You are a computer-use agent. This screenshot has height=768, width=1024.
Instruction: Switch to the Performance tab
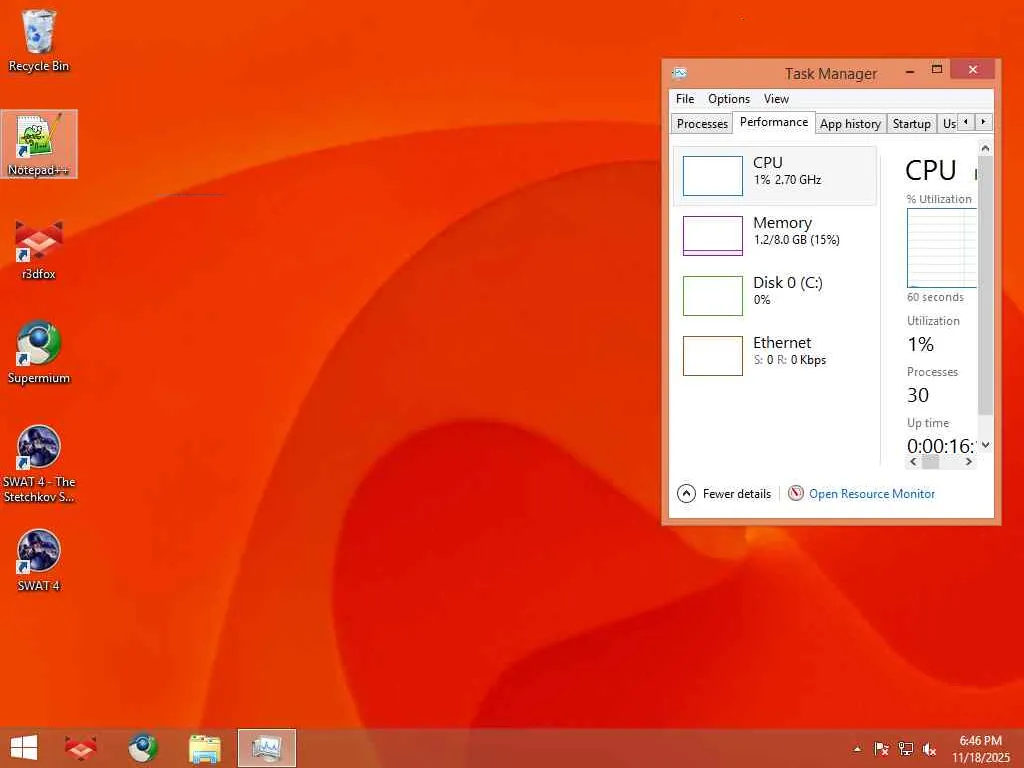coord(774,122)
